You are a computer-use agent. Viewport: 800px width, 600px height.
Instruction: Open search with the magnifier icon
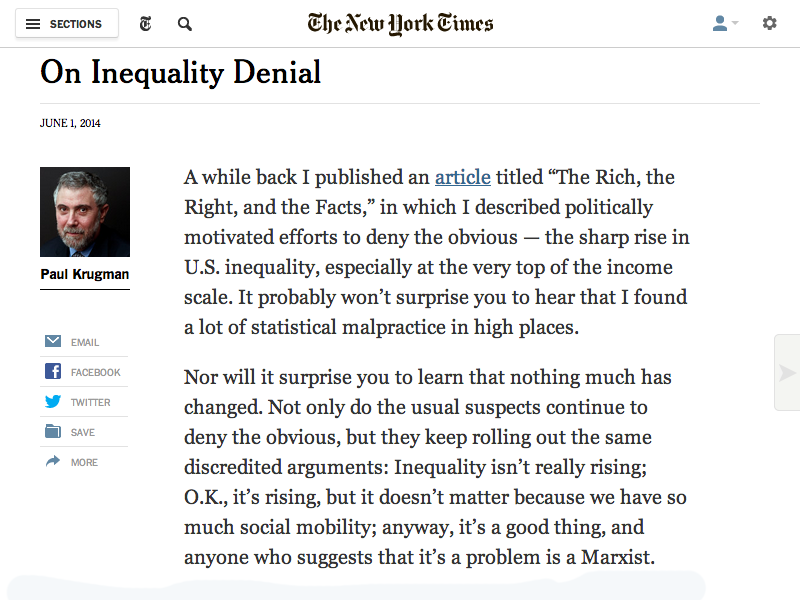coord(184,23)
